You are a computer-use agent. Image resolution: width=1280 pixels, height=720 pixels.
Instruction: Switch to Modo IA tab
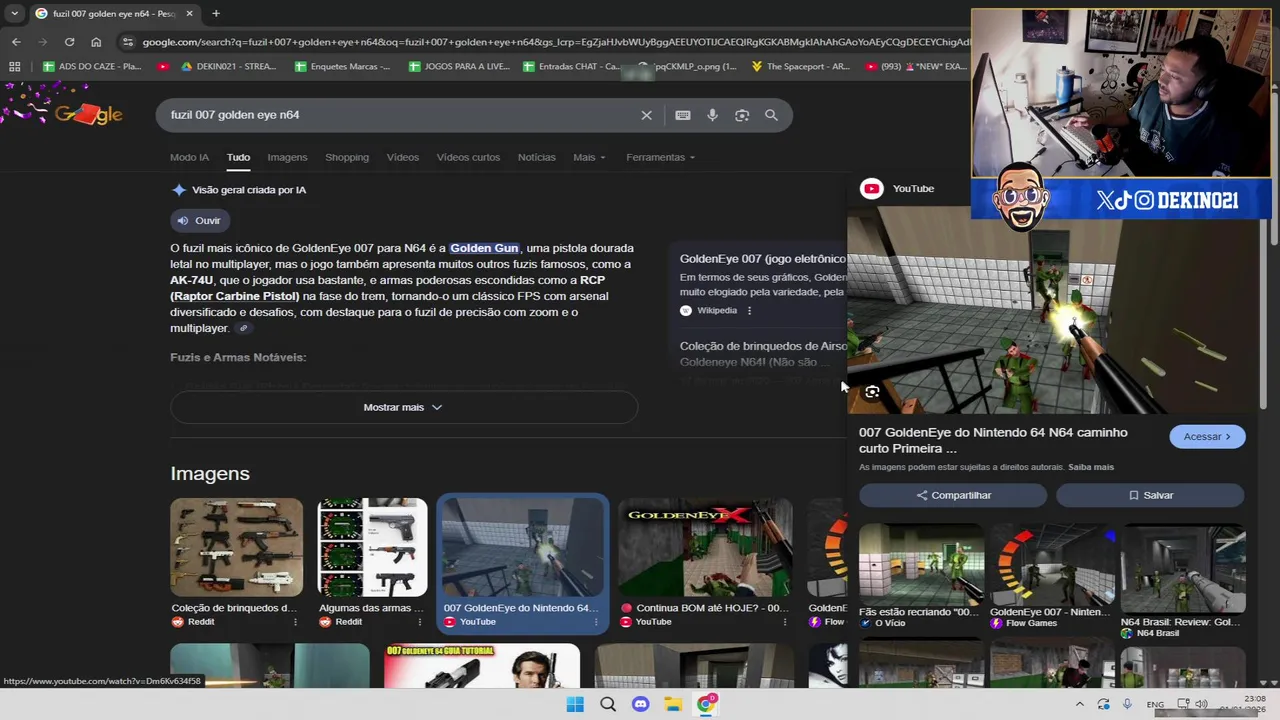[189, 157]
